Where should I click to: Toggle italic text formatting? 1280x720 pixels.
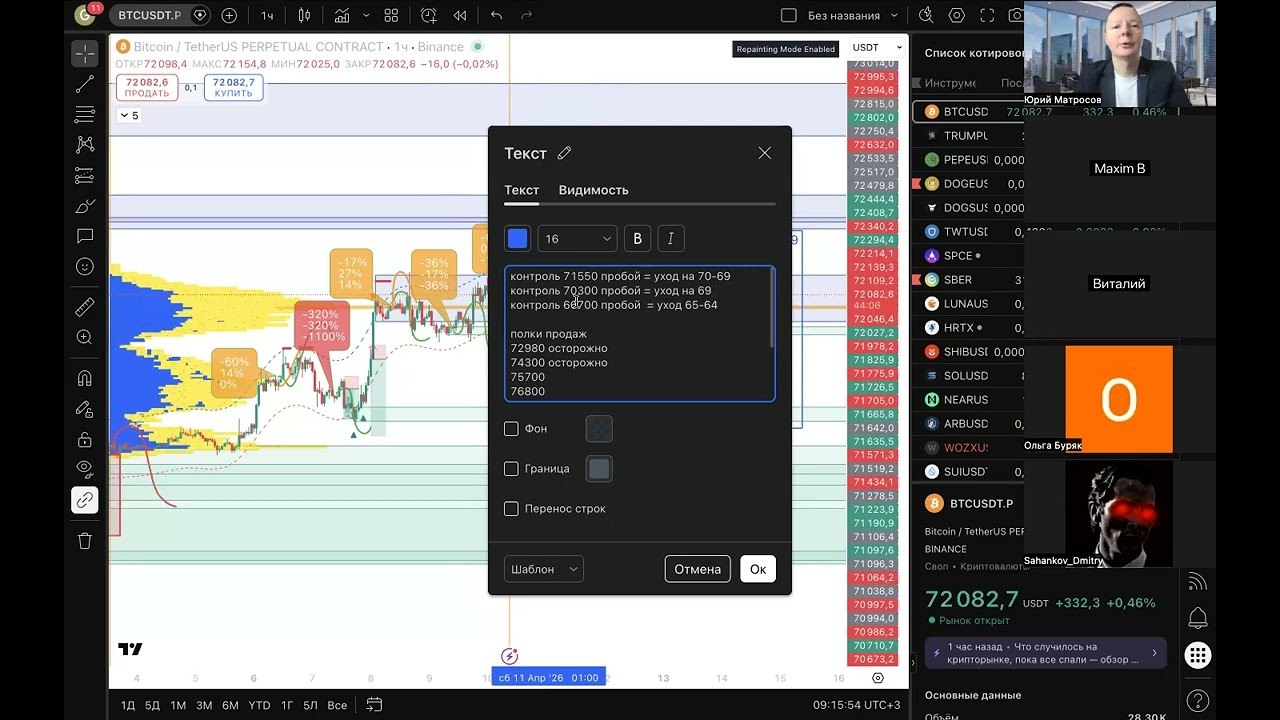(x=670, y=238)
